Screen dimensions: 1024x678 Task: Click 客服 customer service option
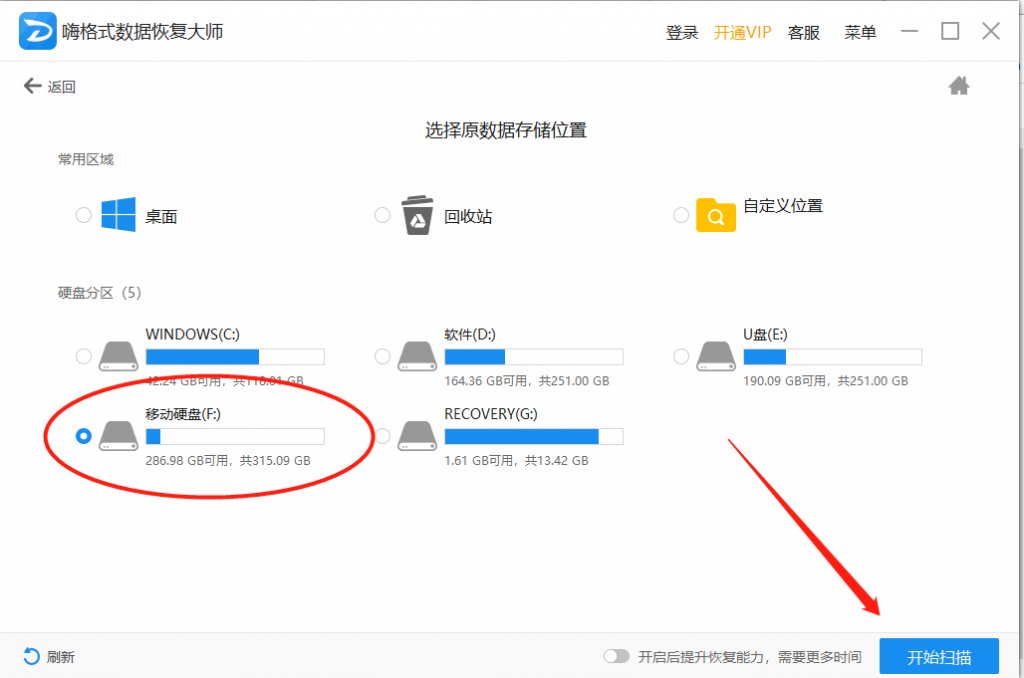(x=804, y=31)
